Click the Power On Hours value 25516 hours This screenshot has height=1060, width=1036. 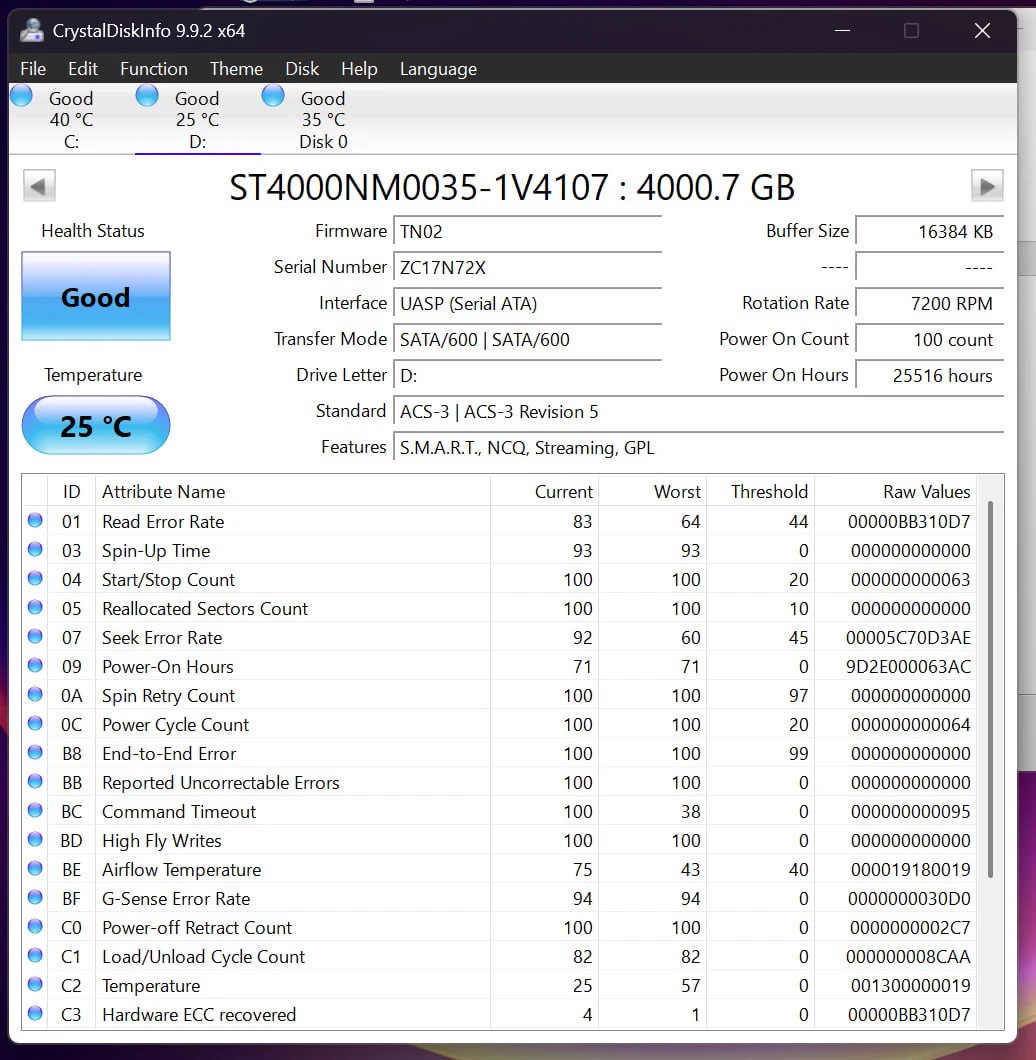tap(930, 375)
